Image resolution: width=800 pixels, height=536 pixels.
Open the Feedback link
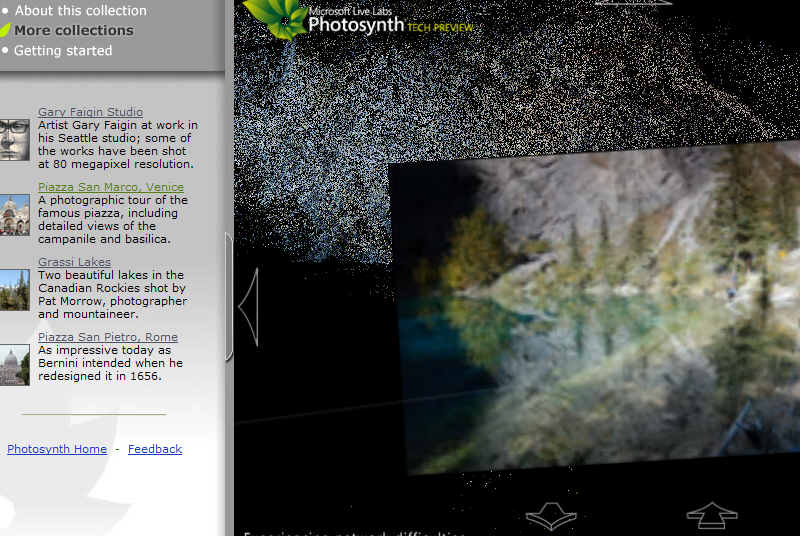[x=155, y=449]
